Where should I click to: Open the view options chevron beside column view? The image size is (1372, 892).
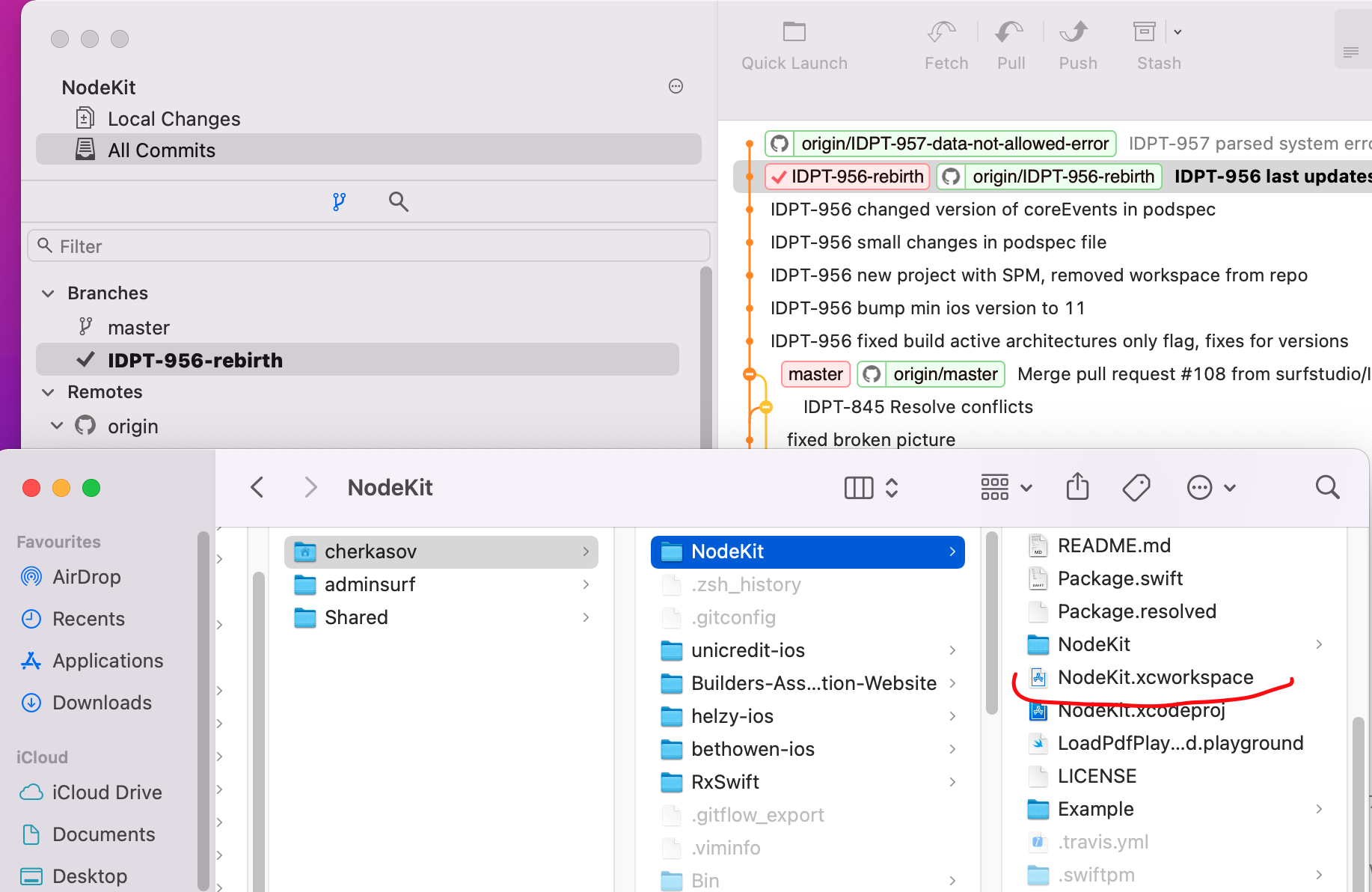(892, 487)
